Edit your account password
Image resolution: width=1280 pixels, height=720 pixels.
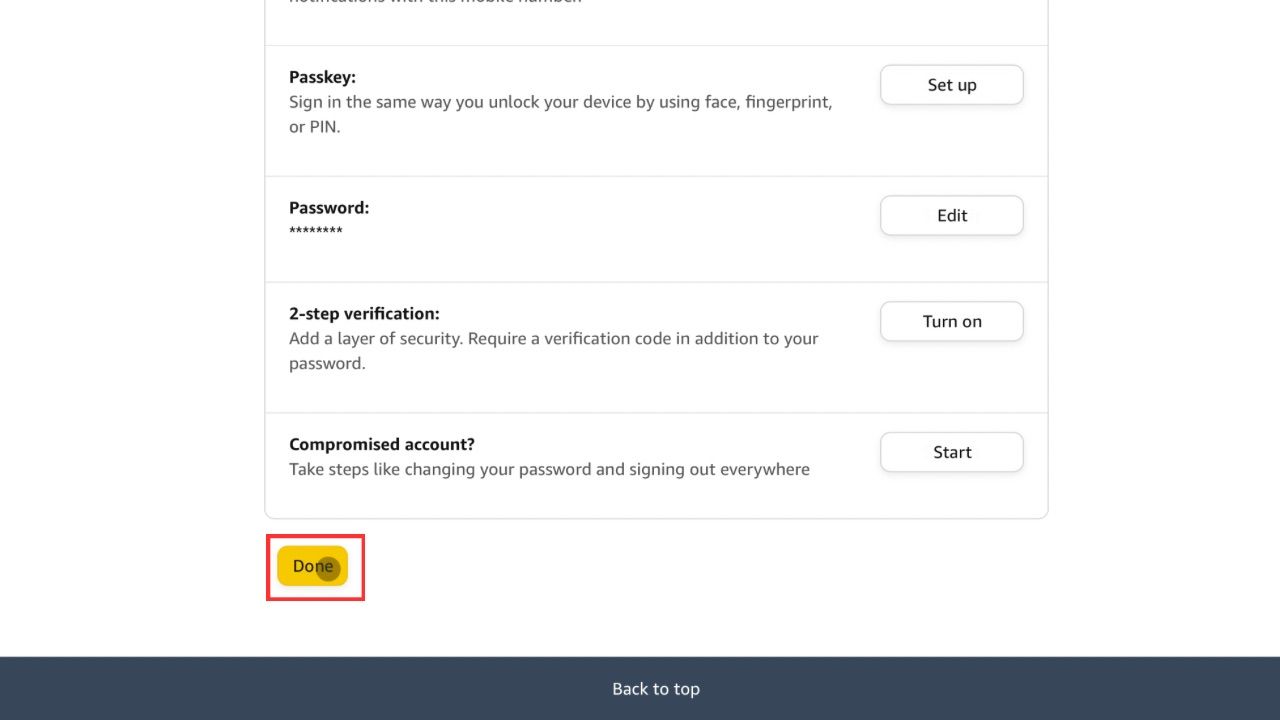(x=951, y=215)
